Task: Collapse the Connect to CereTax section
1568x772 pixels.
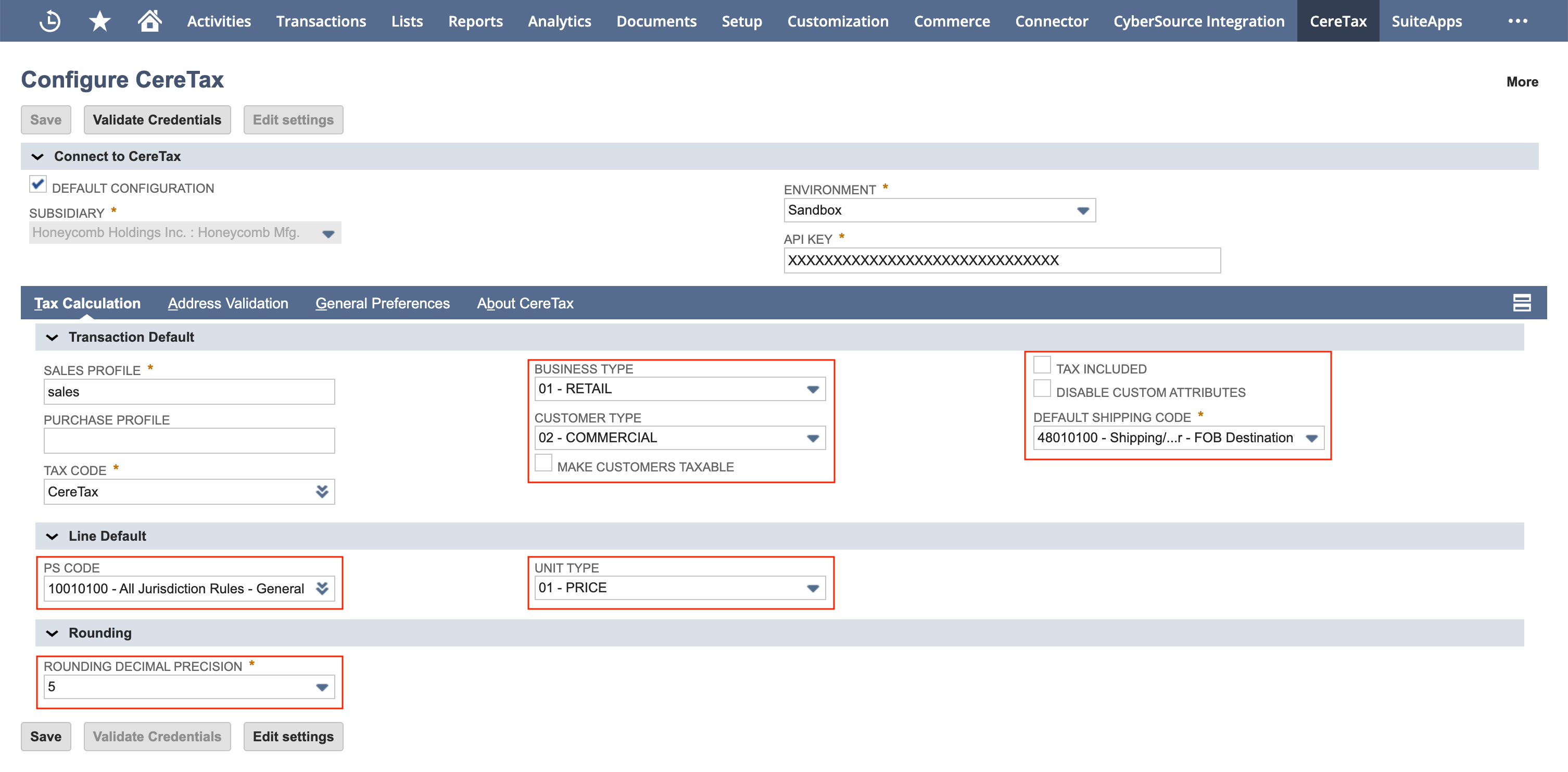Action: (x=37, y=157)
